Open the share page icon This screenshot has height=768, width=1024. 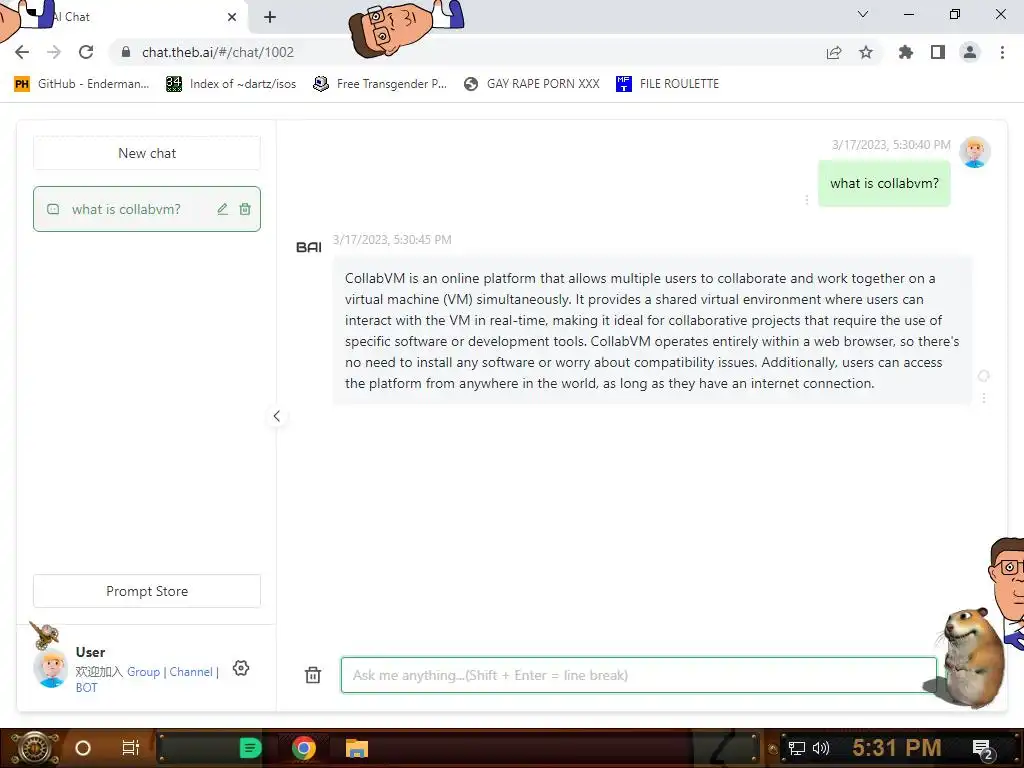834,53
